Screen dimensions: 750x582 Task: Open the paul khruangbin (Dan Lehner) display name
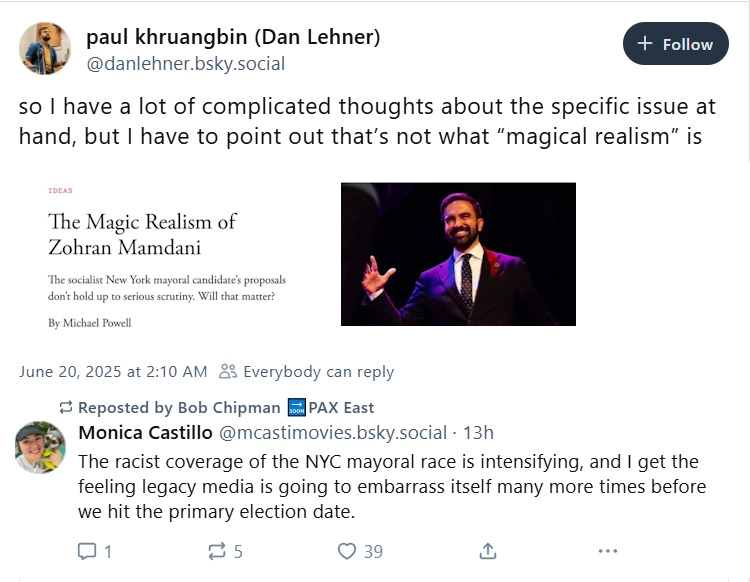233,37
